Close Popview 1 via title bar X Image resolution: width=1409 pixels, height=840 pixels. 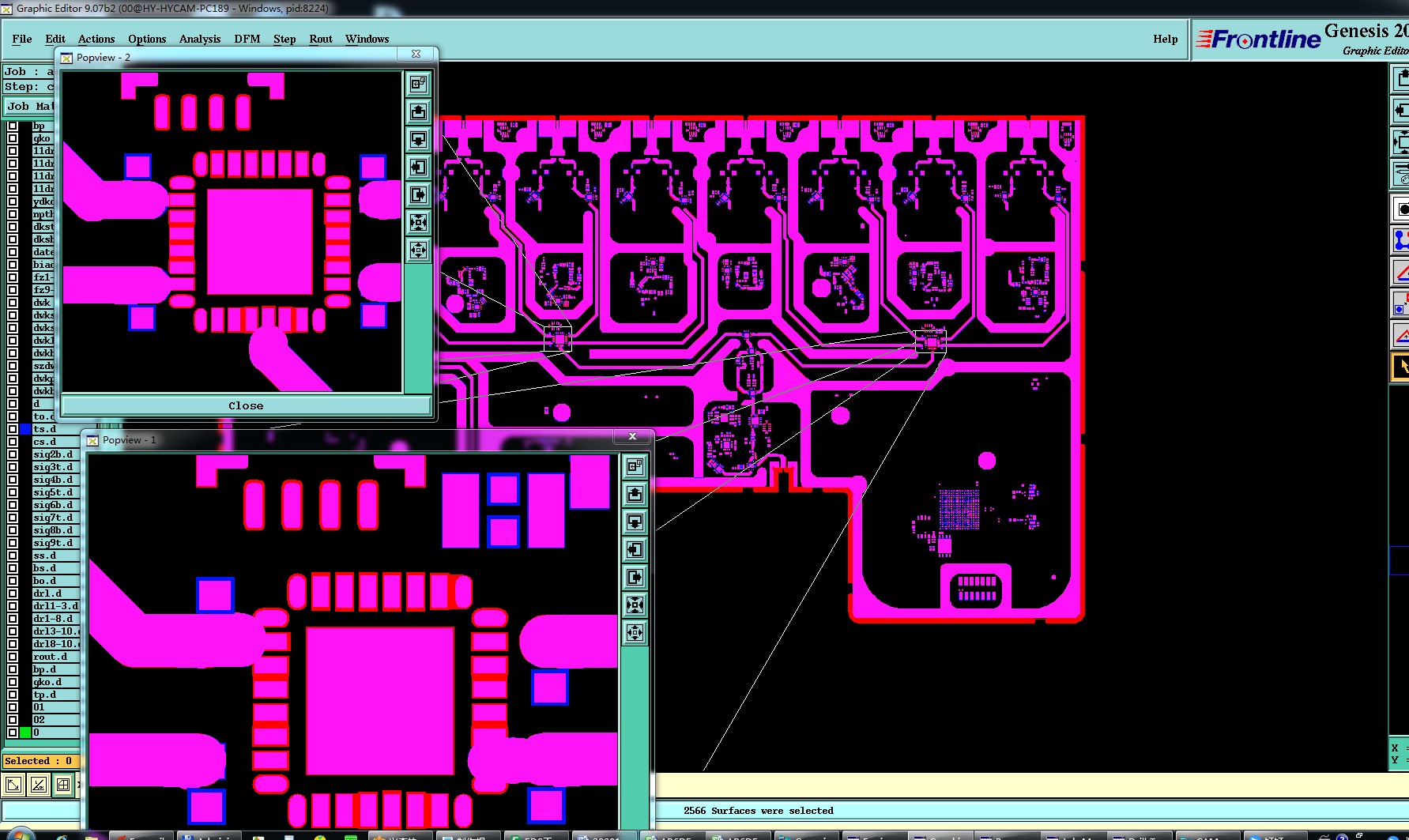coord(632,436)
